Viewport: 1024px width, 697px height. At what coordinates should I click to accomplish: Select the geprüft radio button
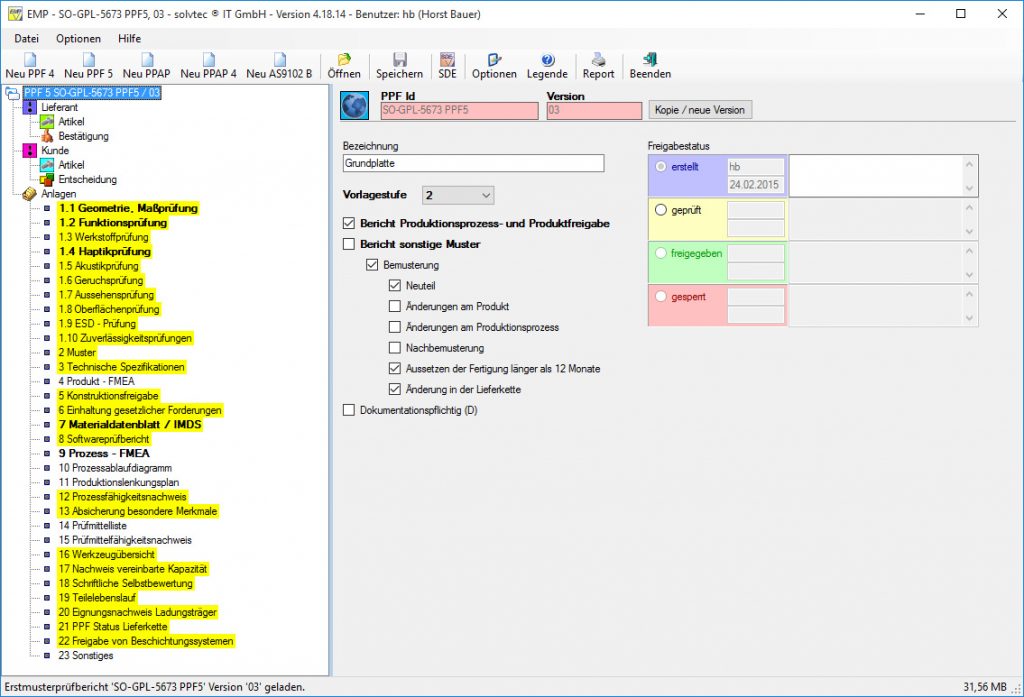point(660,211)
